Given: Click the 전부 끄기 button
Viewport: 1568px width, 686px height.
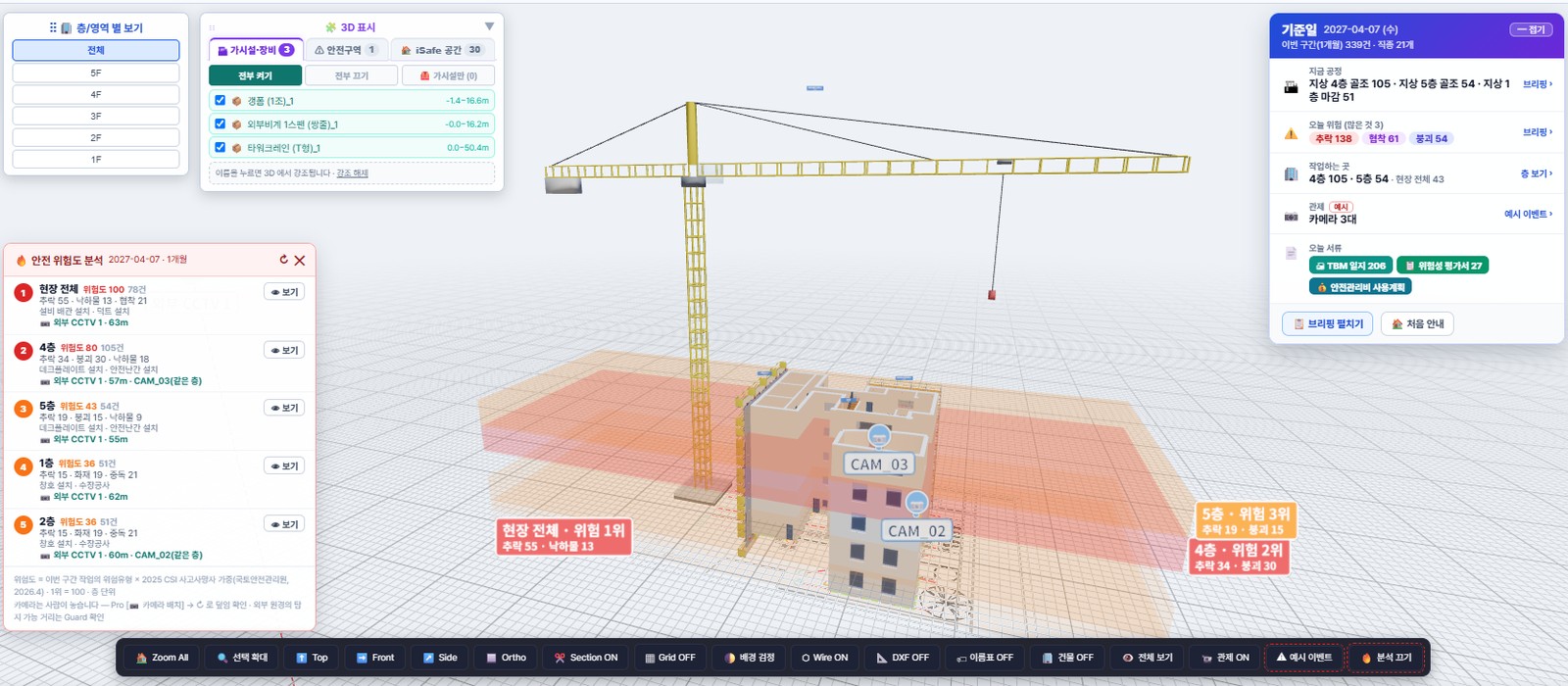Looking at the screenshot, I should 351,75.
